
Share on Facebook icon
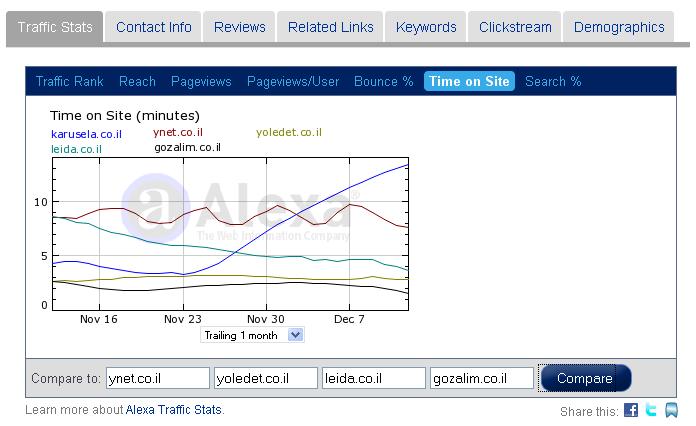[631, 410]
